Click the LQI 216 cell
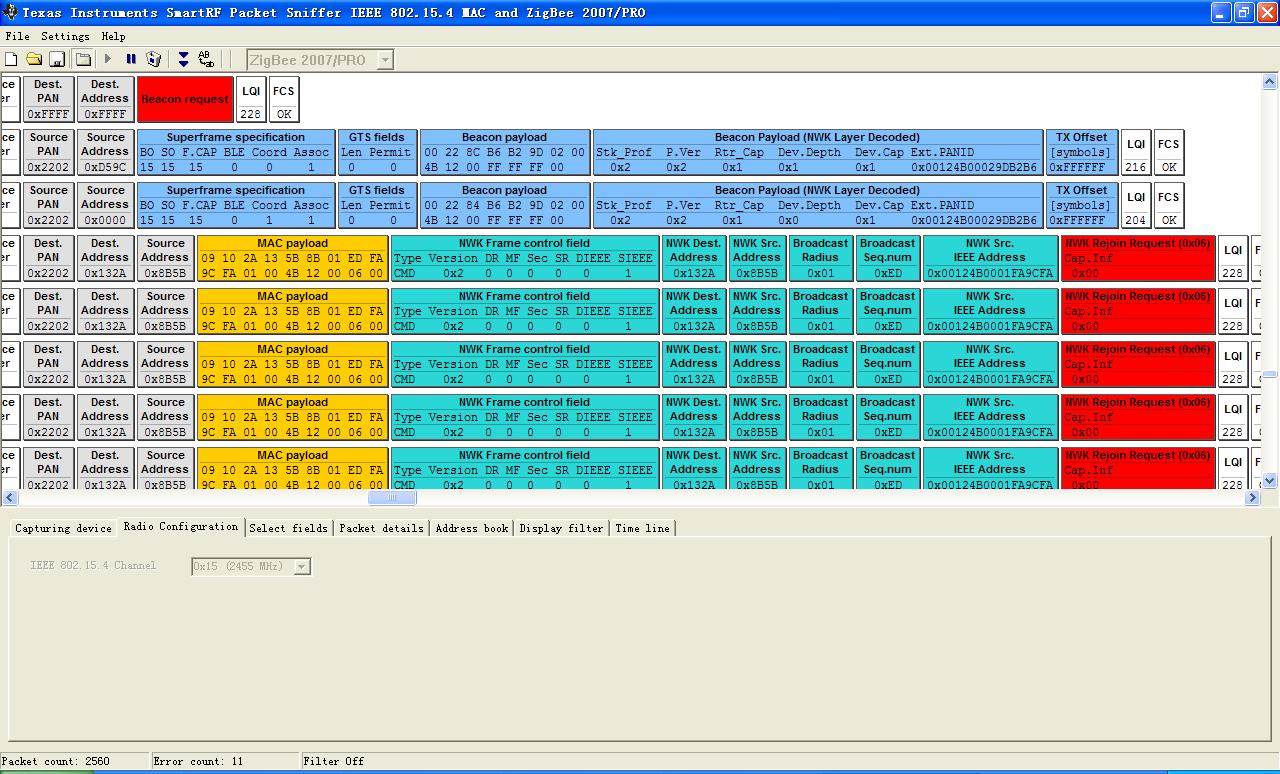 pos(1136,152)
